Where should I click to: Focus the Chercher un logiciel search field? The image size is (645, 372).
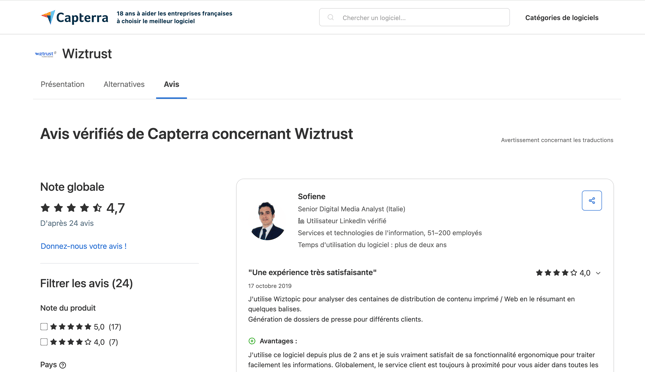[414, 17]
